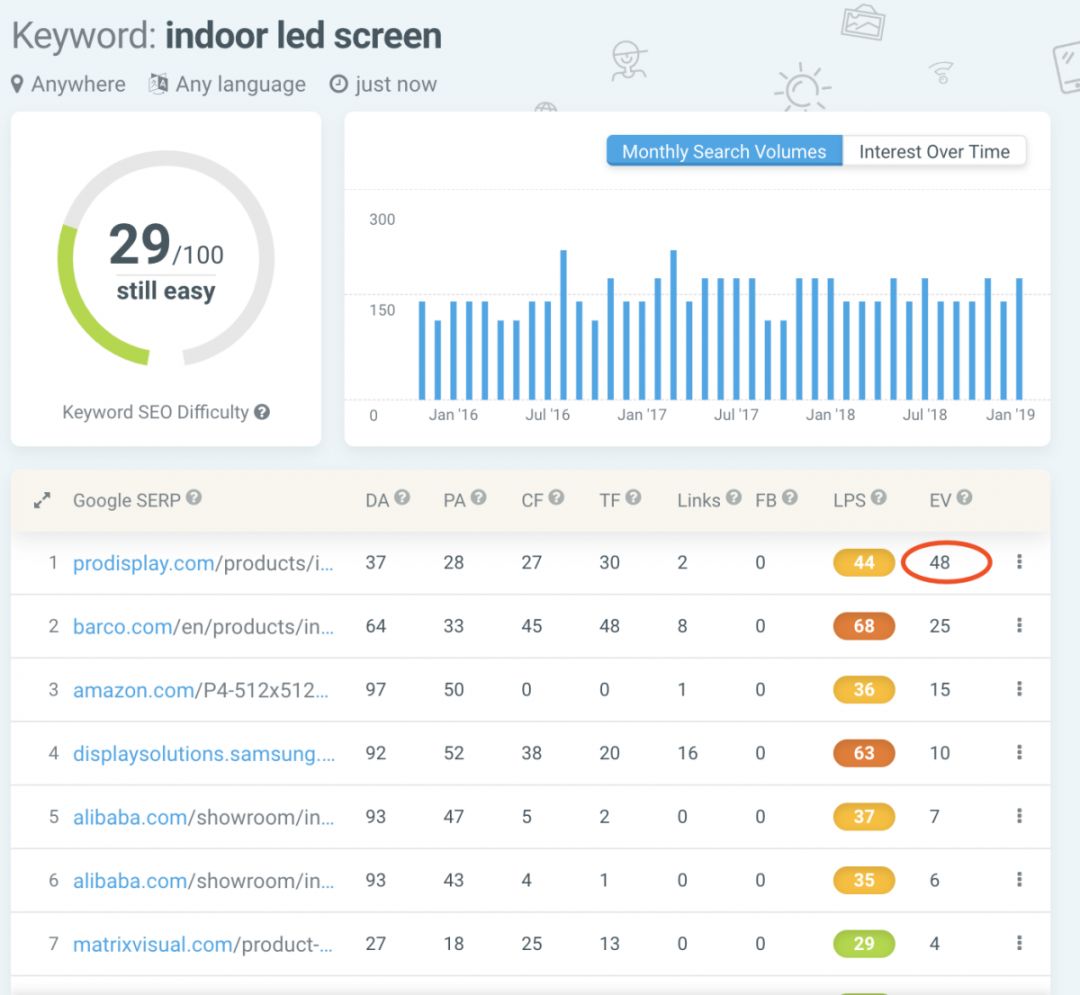Open more options for displaysolutions.samsung row
Viewport: 1080px width, 995px height.
(x=1019, y=752)
